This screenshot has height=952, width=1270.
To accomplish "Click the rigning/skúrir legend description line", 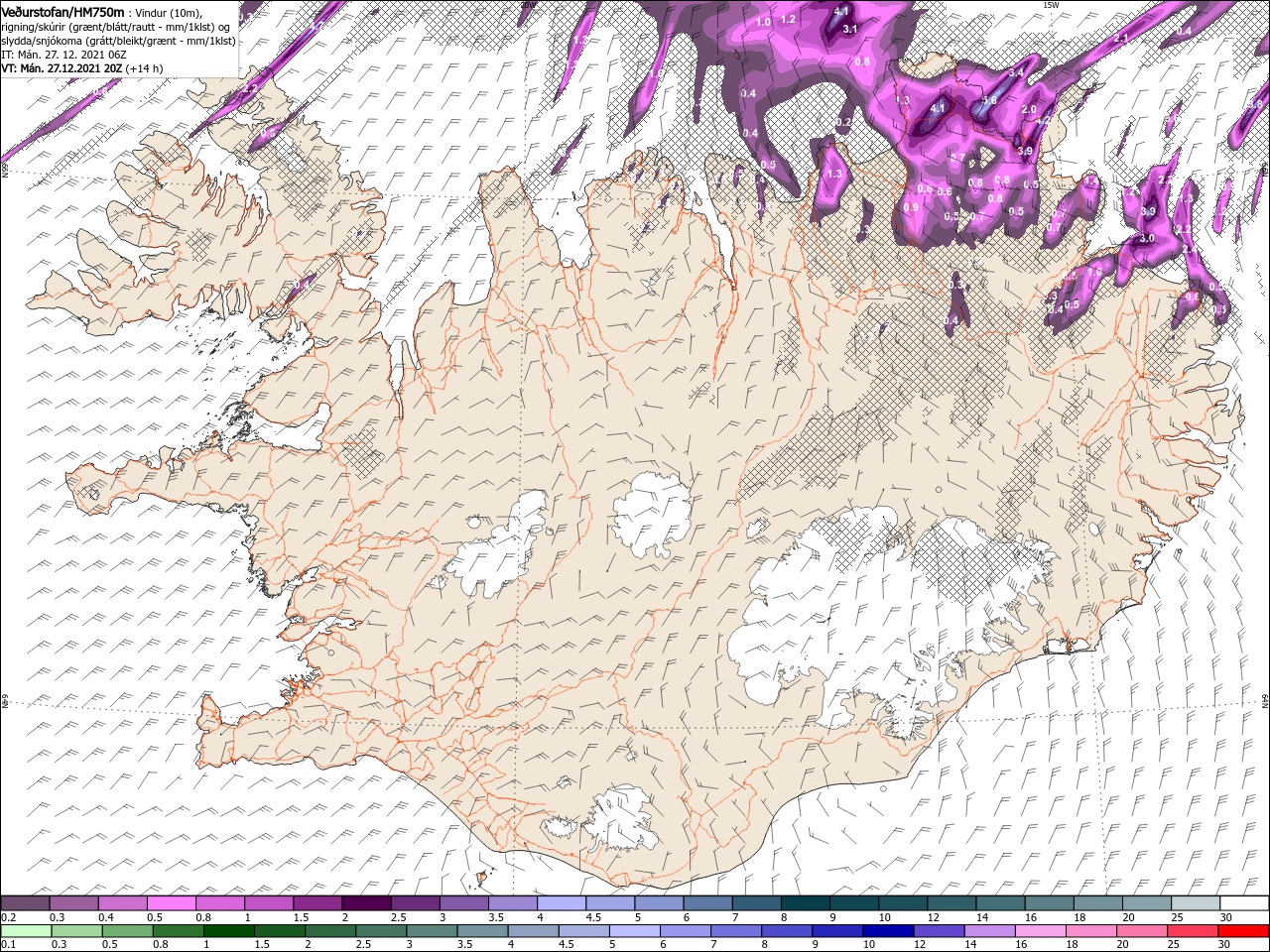I will [x=115, y=26].
